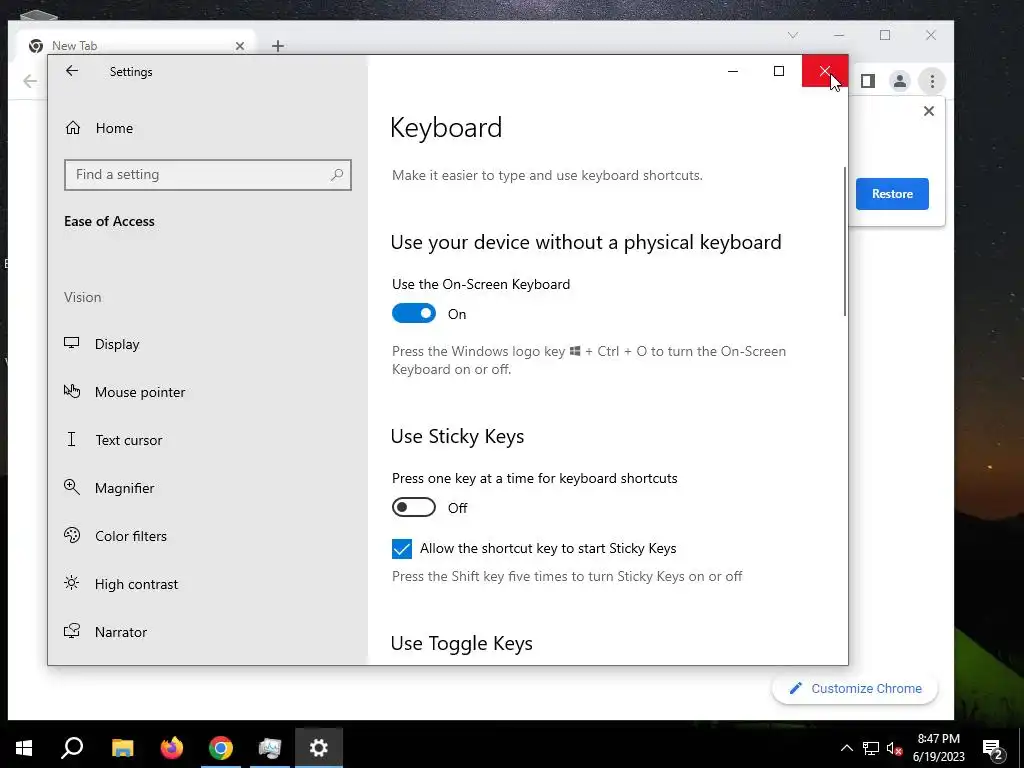
Task: Open Chrome profile avatar icon
Action: (899, 81)
